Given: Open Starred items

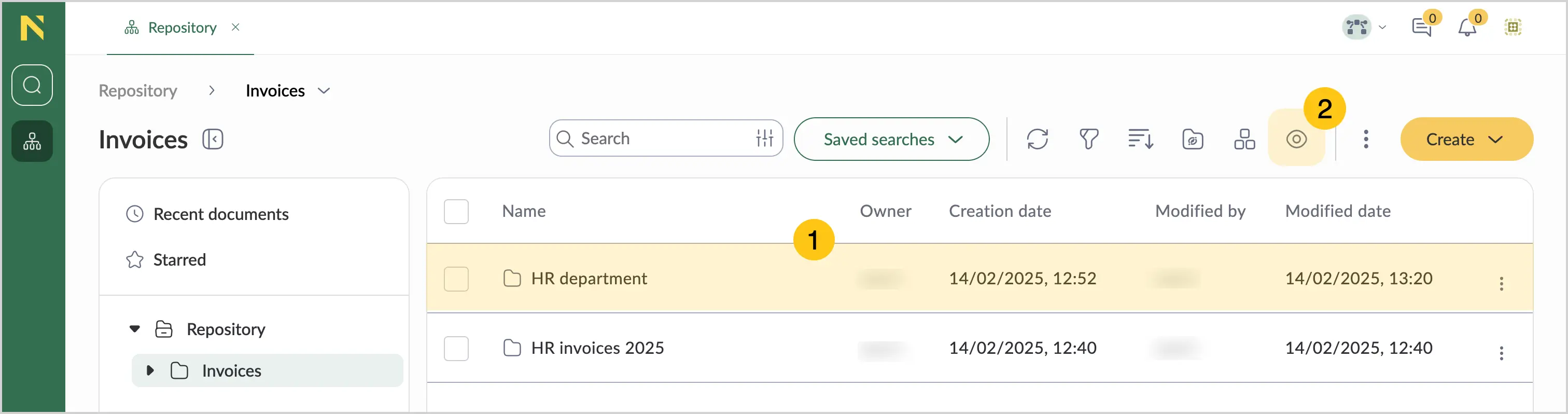Looking at the screenshot, I should [179, 260].
